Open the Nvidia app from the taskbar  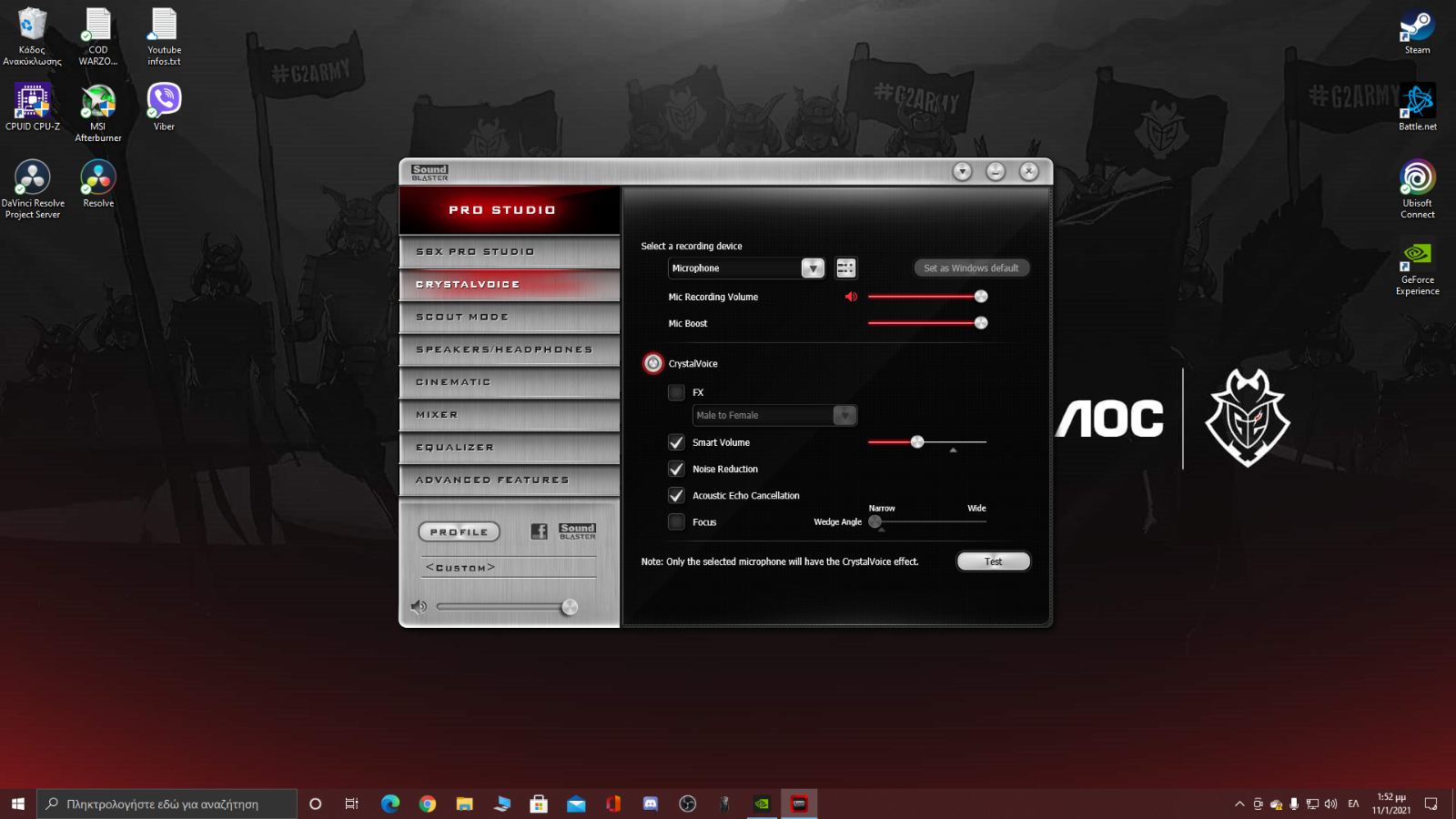[762, 804]
